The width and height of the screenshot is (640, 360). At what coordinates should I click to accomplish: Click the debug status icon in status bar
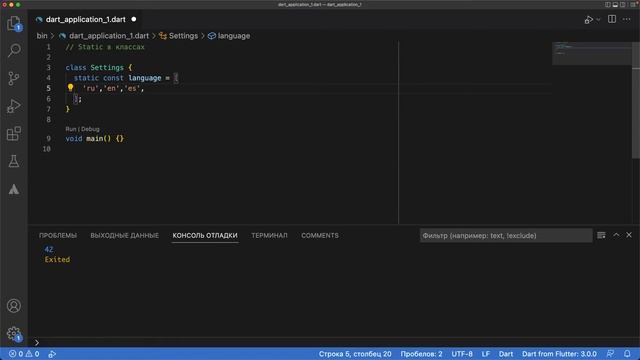52,354
